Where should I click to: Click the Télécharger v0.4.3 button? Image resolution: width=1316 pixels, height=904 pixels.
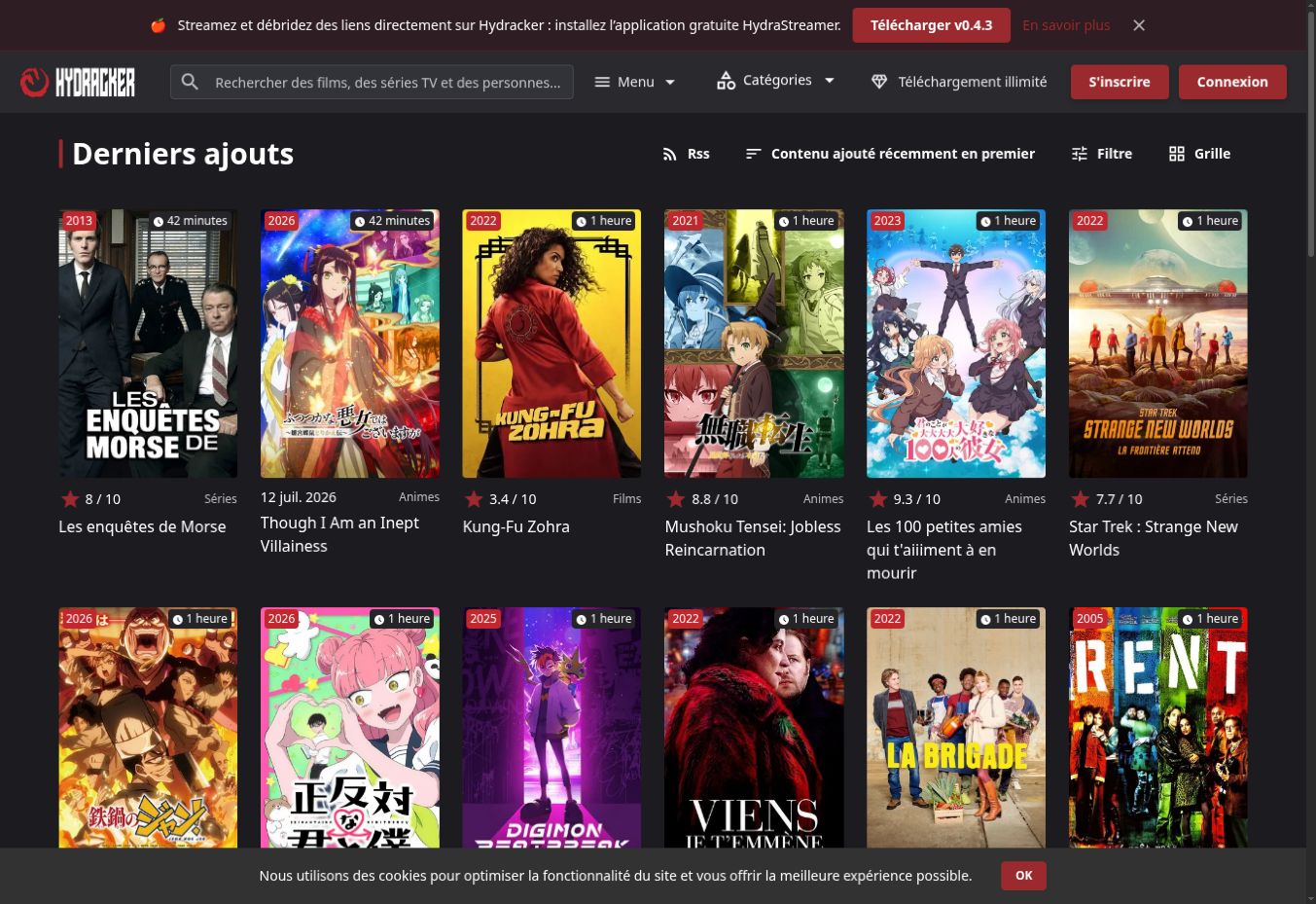tap(932, 25)
